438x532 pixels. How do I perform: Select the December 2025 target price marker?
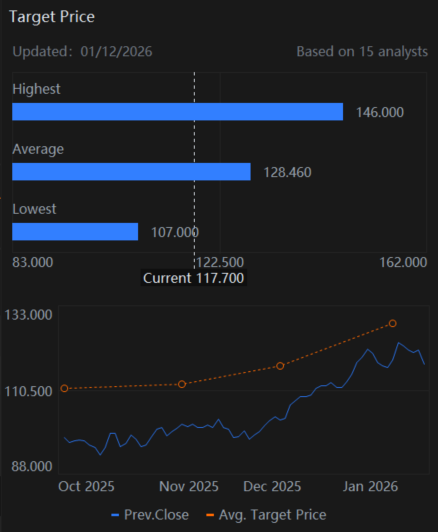[x=280, y=366]
